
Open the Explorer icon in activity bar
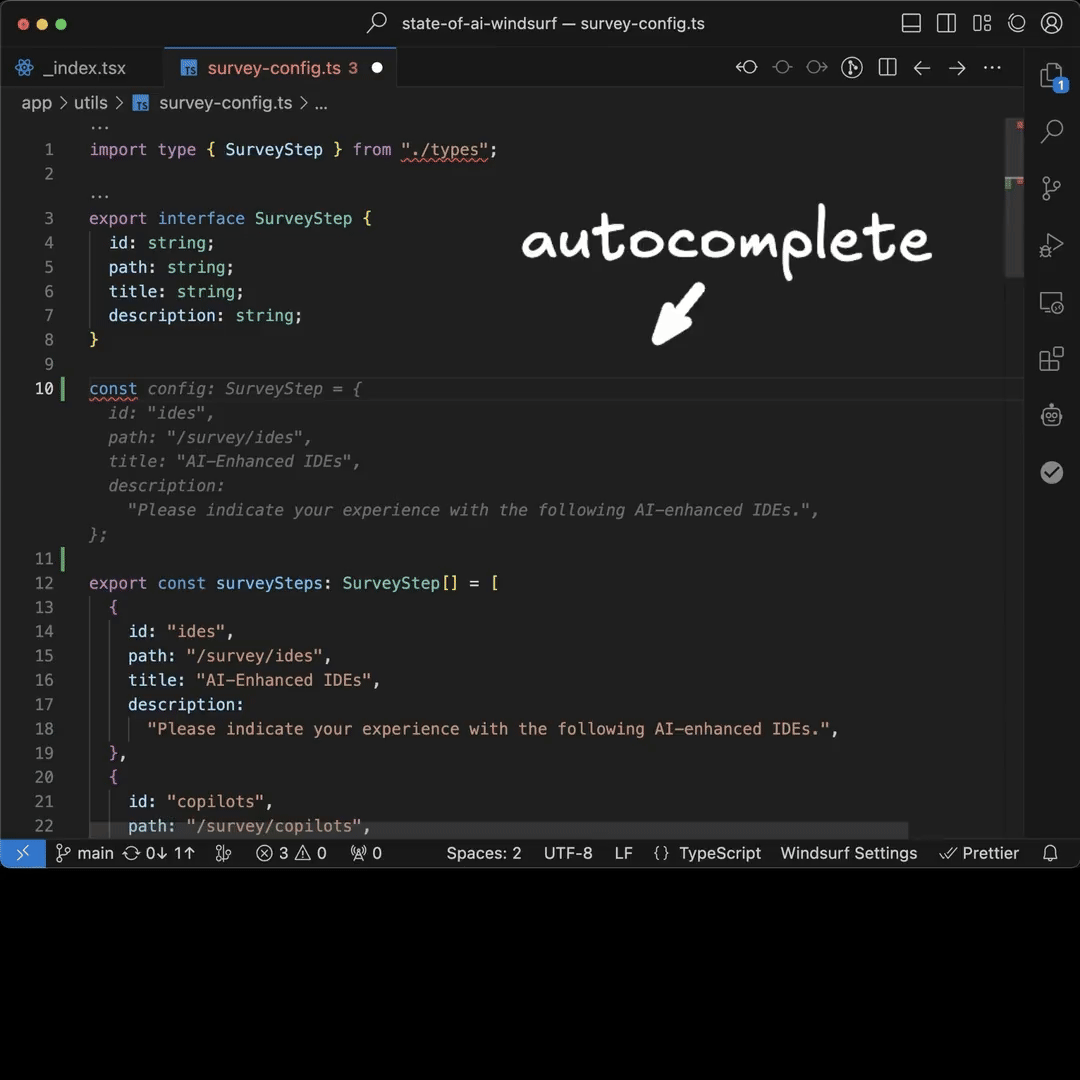point(1051,76)
